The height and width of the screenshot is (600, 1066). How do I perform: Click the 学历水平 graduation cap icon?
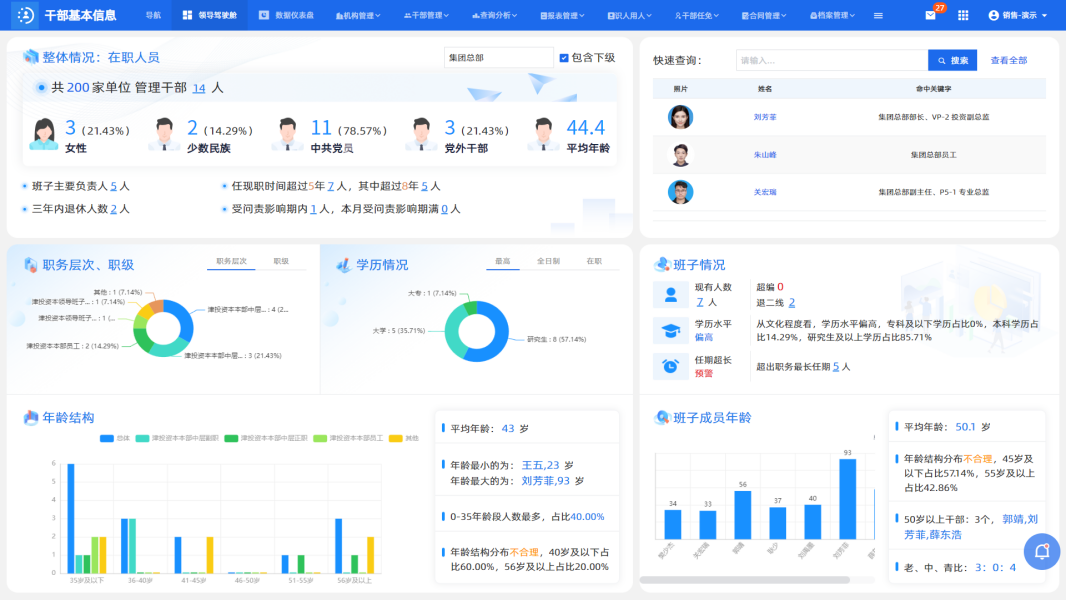pyautogui.click(x=667, y=330)
